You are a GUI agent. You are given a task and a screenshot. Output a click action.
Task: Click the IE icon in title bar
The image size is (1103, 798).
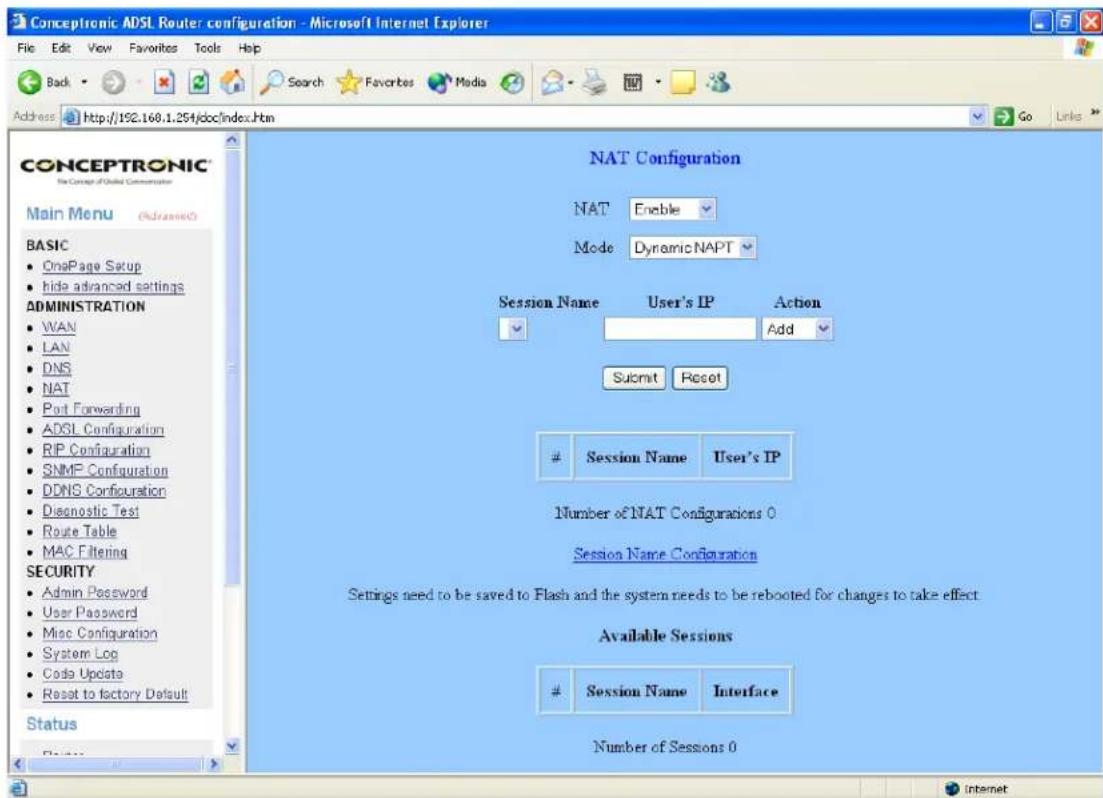pyautogui.click(x=19, y=22)
